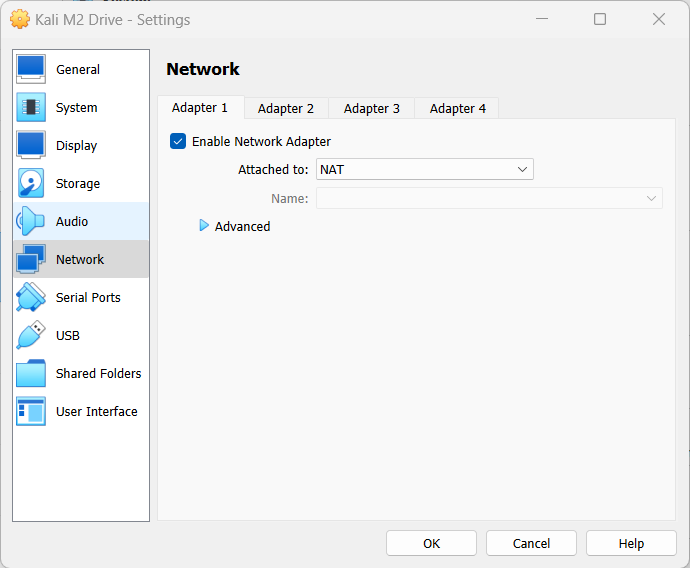Click the Enable Network Adapter label

[261, 142]
